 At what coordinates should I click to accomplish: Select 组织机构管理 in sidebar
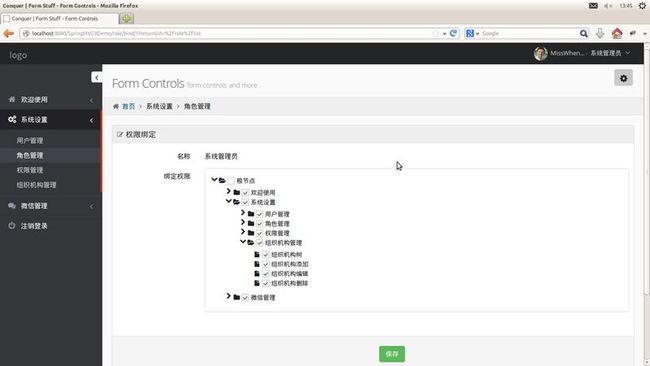pos(36,185)
